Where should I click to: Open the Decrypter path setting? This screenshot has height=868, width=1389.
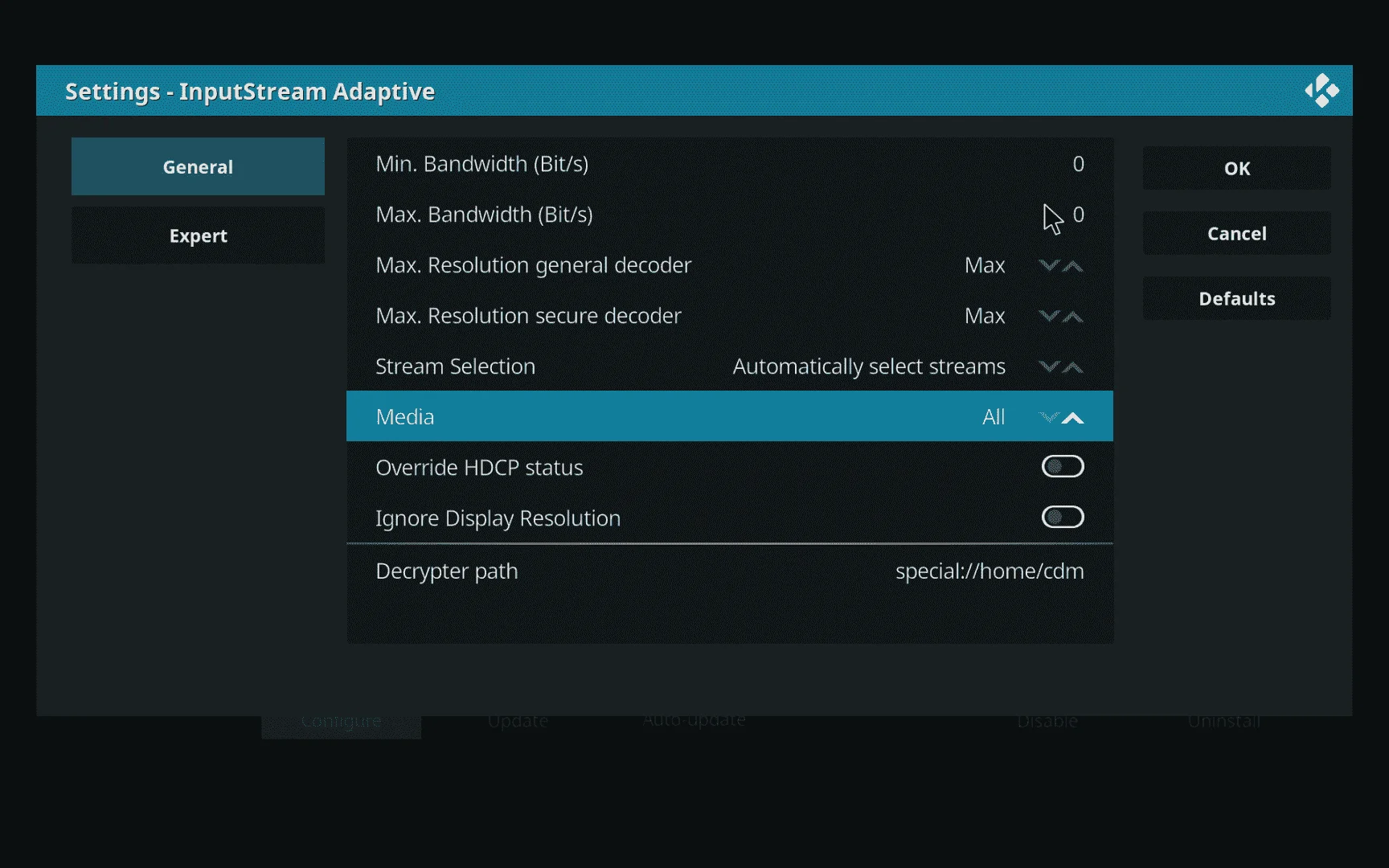point(730,571)
